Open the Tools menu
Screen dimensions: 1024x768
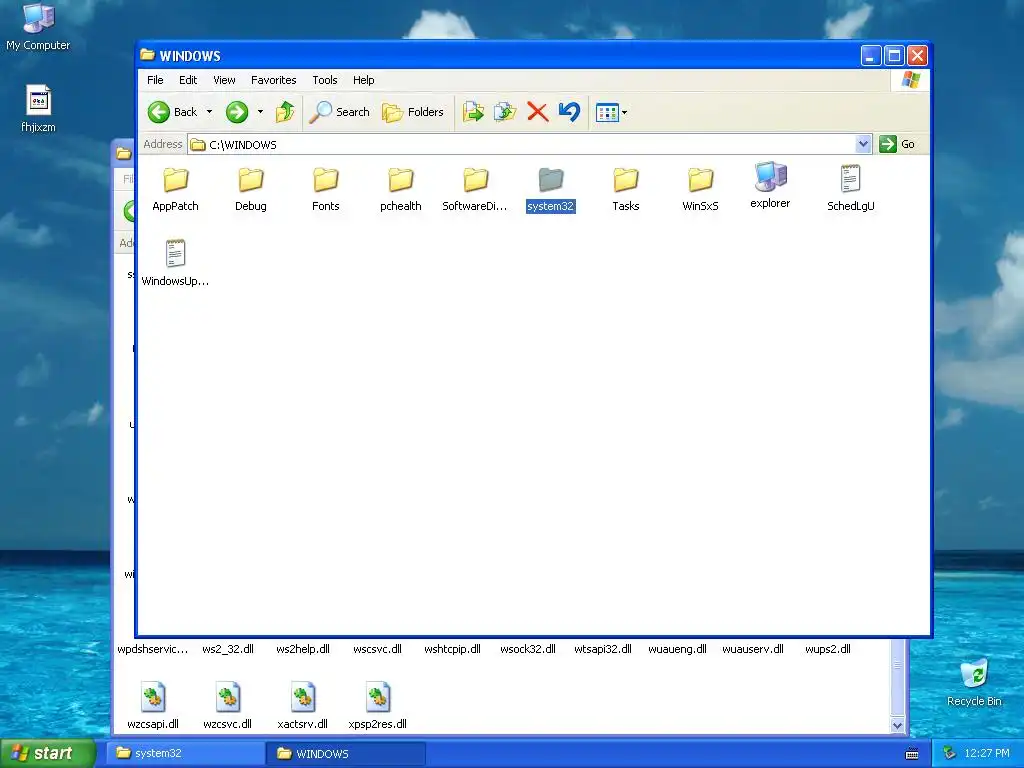pyautogui.click(x=325, y=80)
